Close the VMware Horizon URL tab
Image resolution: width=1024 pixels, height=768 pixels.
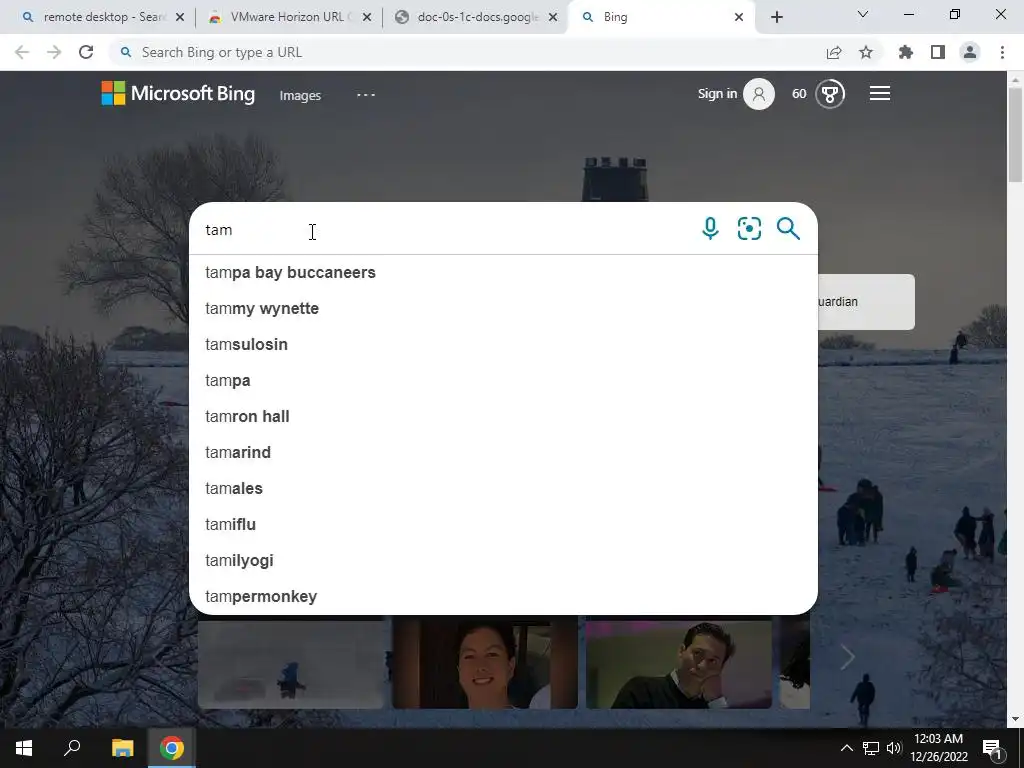[367, 17]
